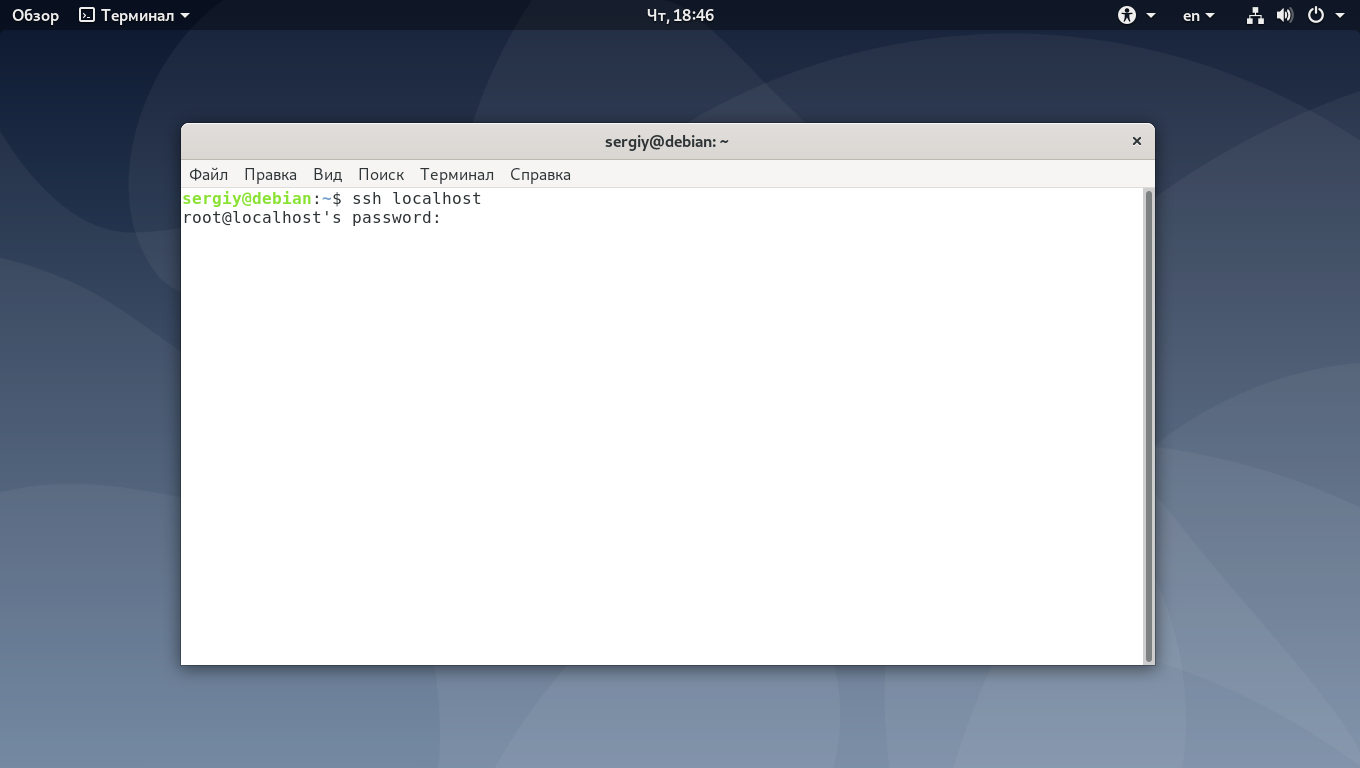1360x768 pixels.
Task: Close the sergiy@debian terminal window
Action: pyautogui.click(x=1136, y=141)
